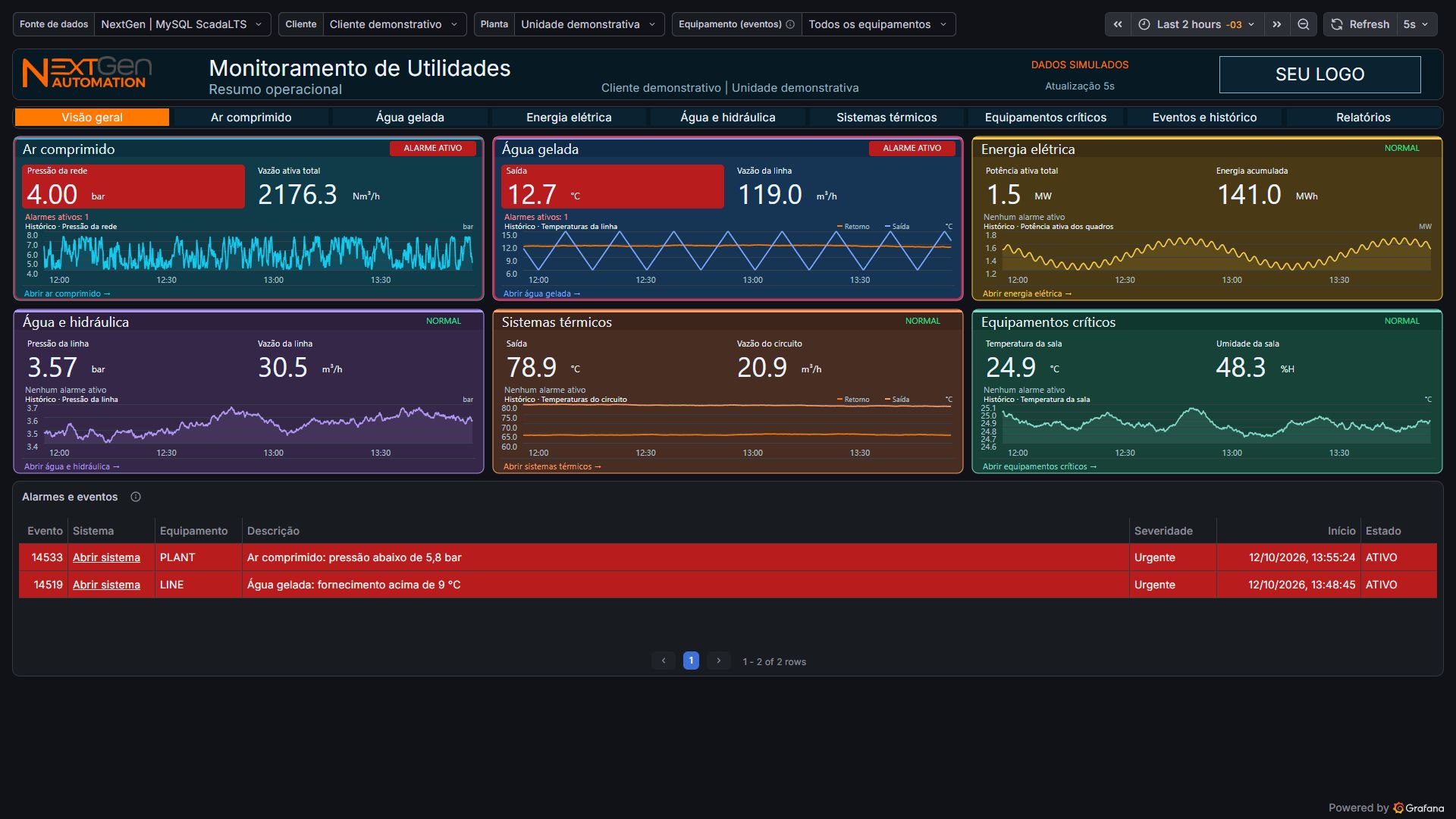Click the Refresh dashboard button

(1360, 24)
